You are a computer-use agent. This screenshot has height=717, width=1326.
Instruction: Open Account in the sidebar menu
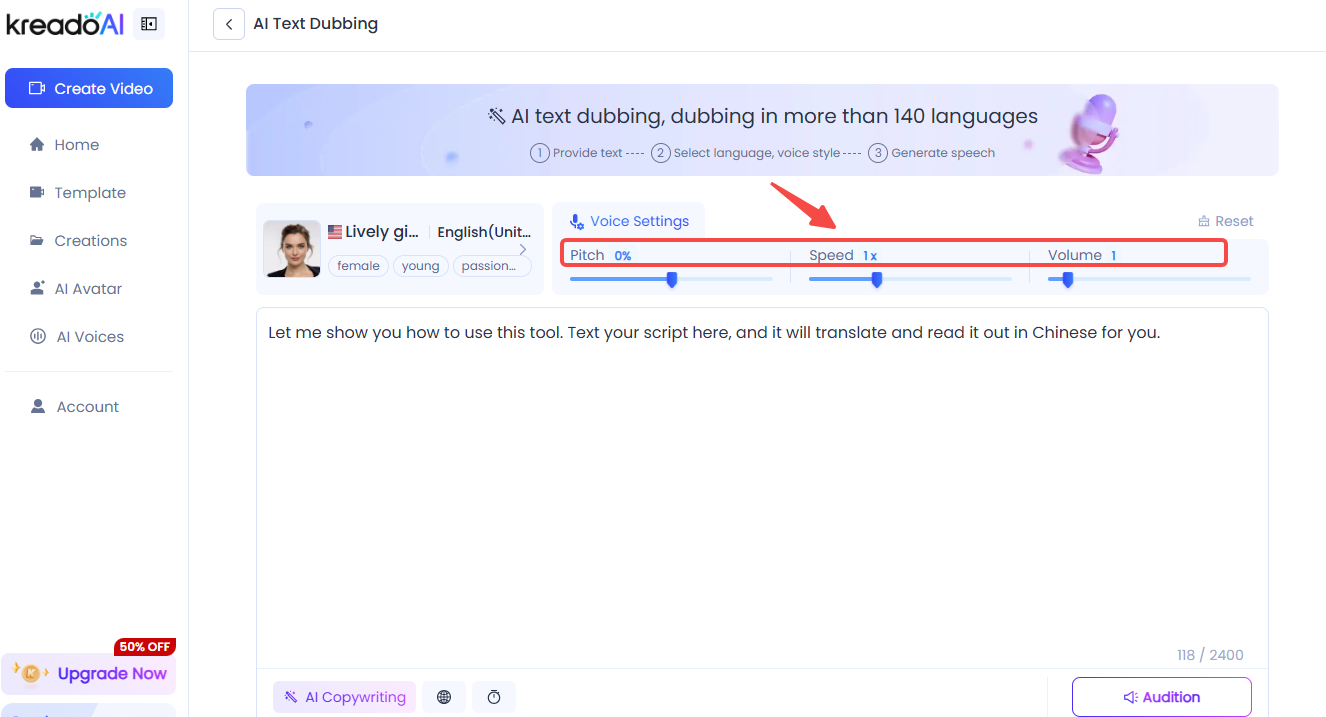87,407
